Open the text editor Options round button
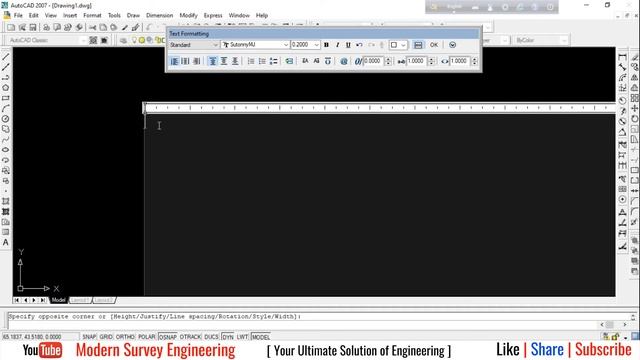This screenshot has height=360, width=640. (x=452, y=45)
